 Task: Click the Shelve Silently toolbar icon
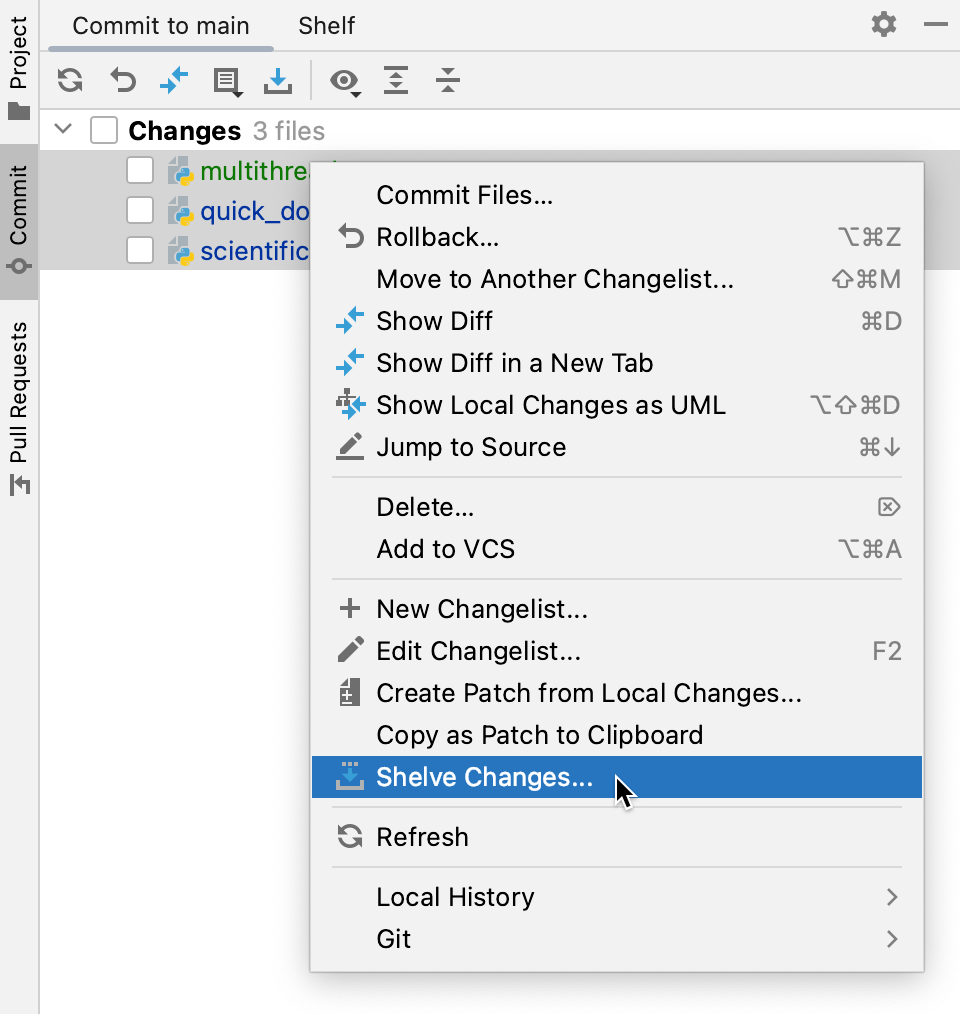[277, 81]
